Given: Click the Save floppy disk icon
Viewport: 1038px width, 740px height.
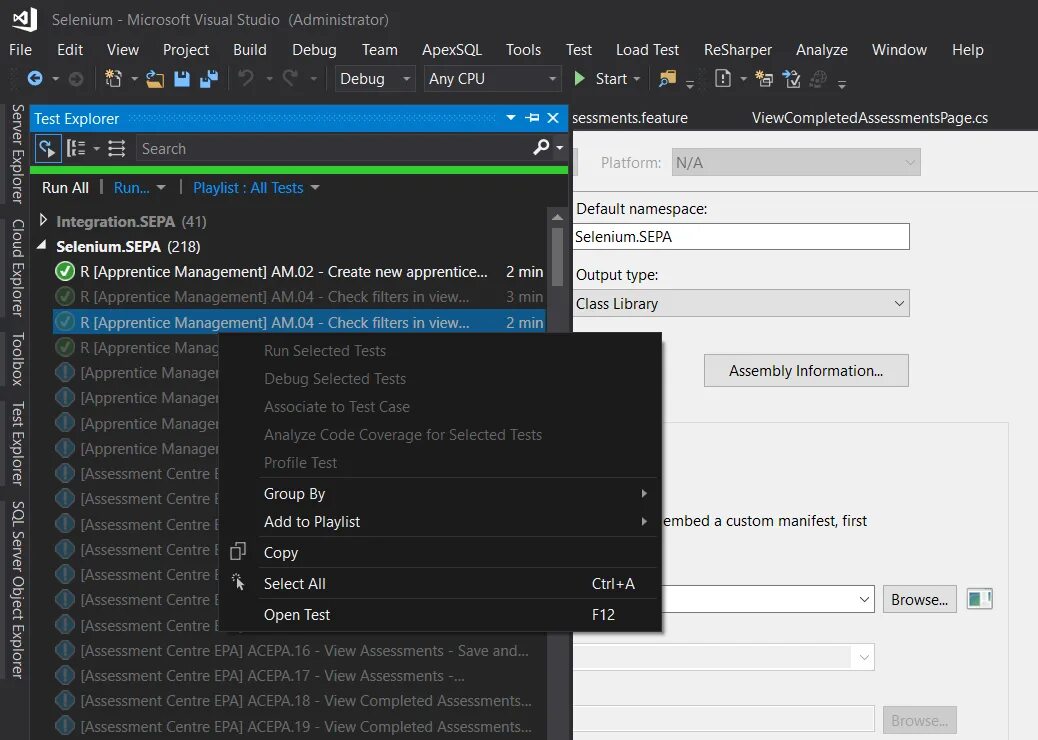Looking at the screenshot, I should click(x=182, y=79).
